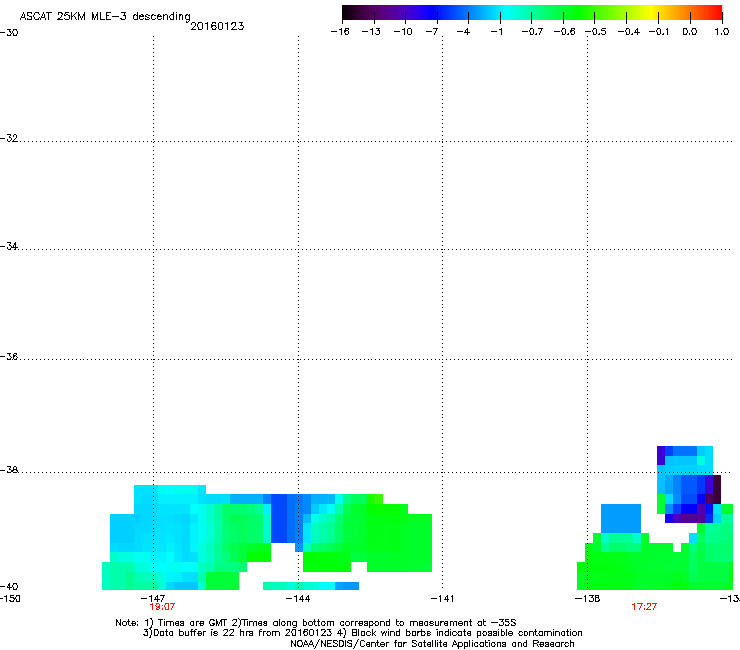Click the -150 longitude axis label
The width and height of the screenshot is (740, 650).
tap(10, 599)
